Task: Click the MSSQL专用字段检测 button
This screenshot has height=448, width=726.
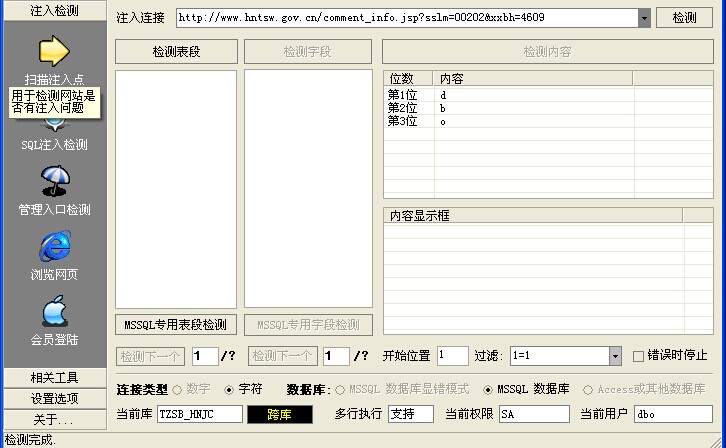Action: [x=308, y=324]
